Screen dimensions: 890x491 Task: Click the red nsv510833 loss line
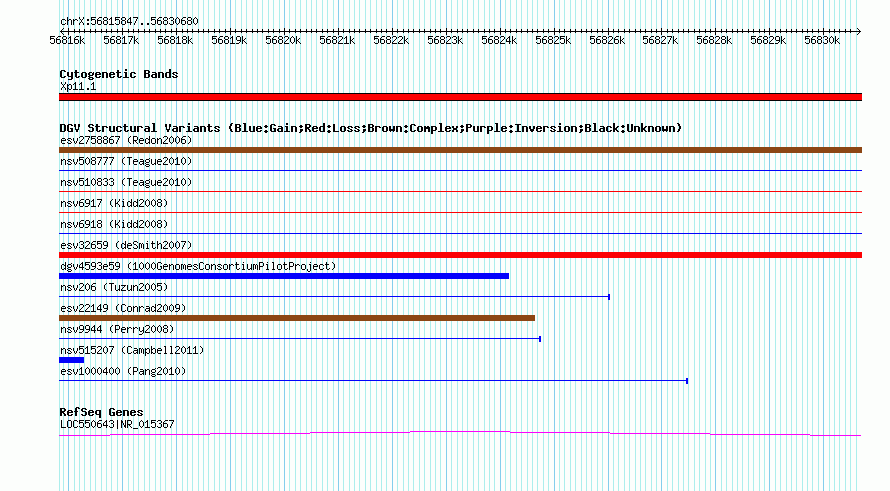click(460, 191)
